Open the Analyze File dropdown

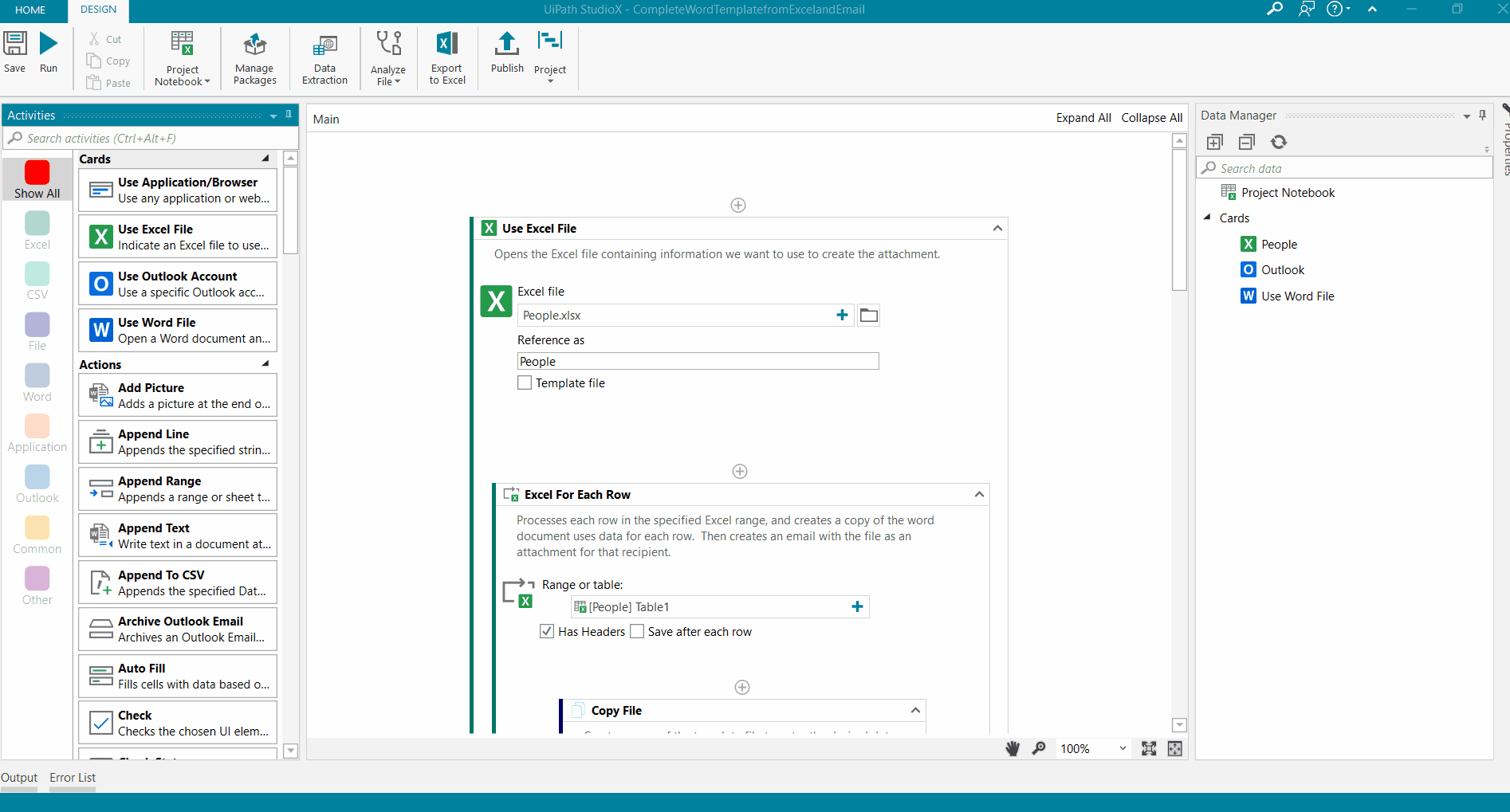click(388, 59)
